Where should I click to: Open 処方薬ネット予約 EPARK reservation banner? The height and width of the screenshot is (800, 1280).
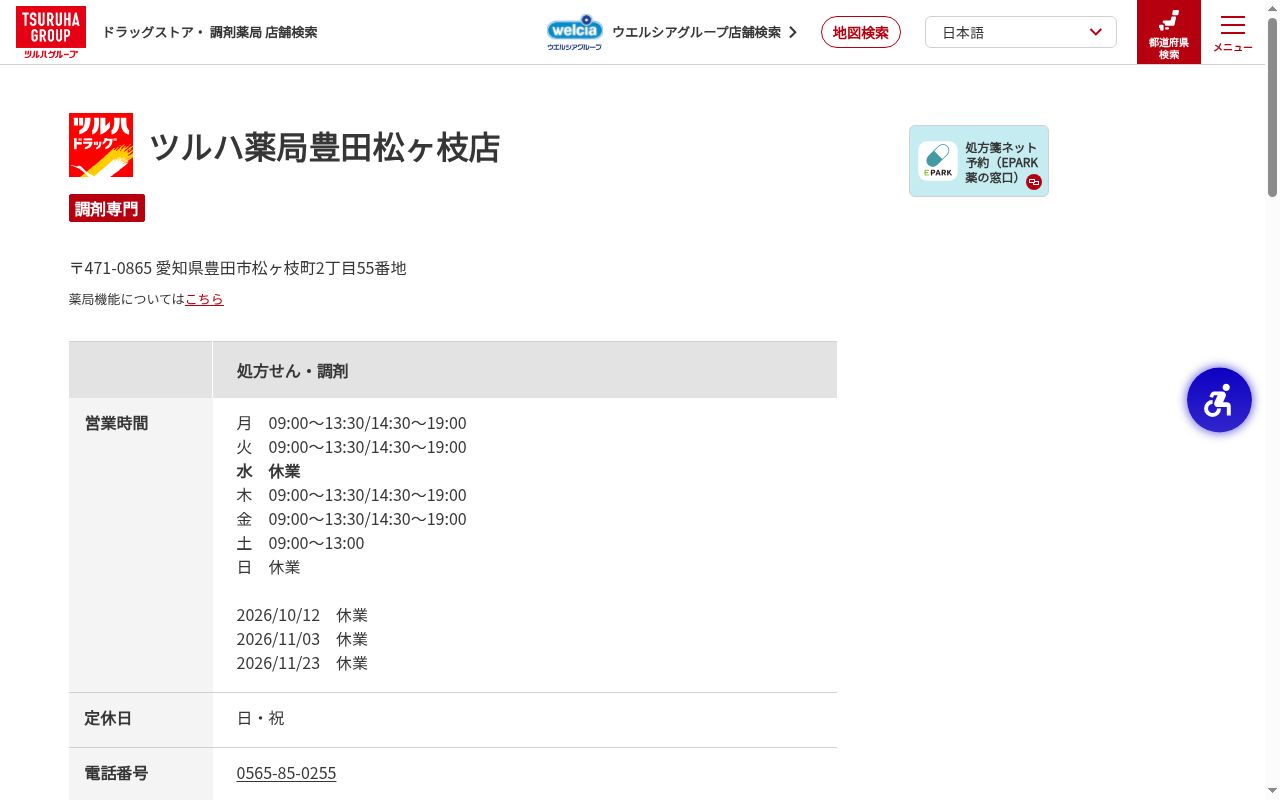pos(979,161)
